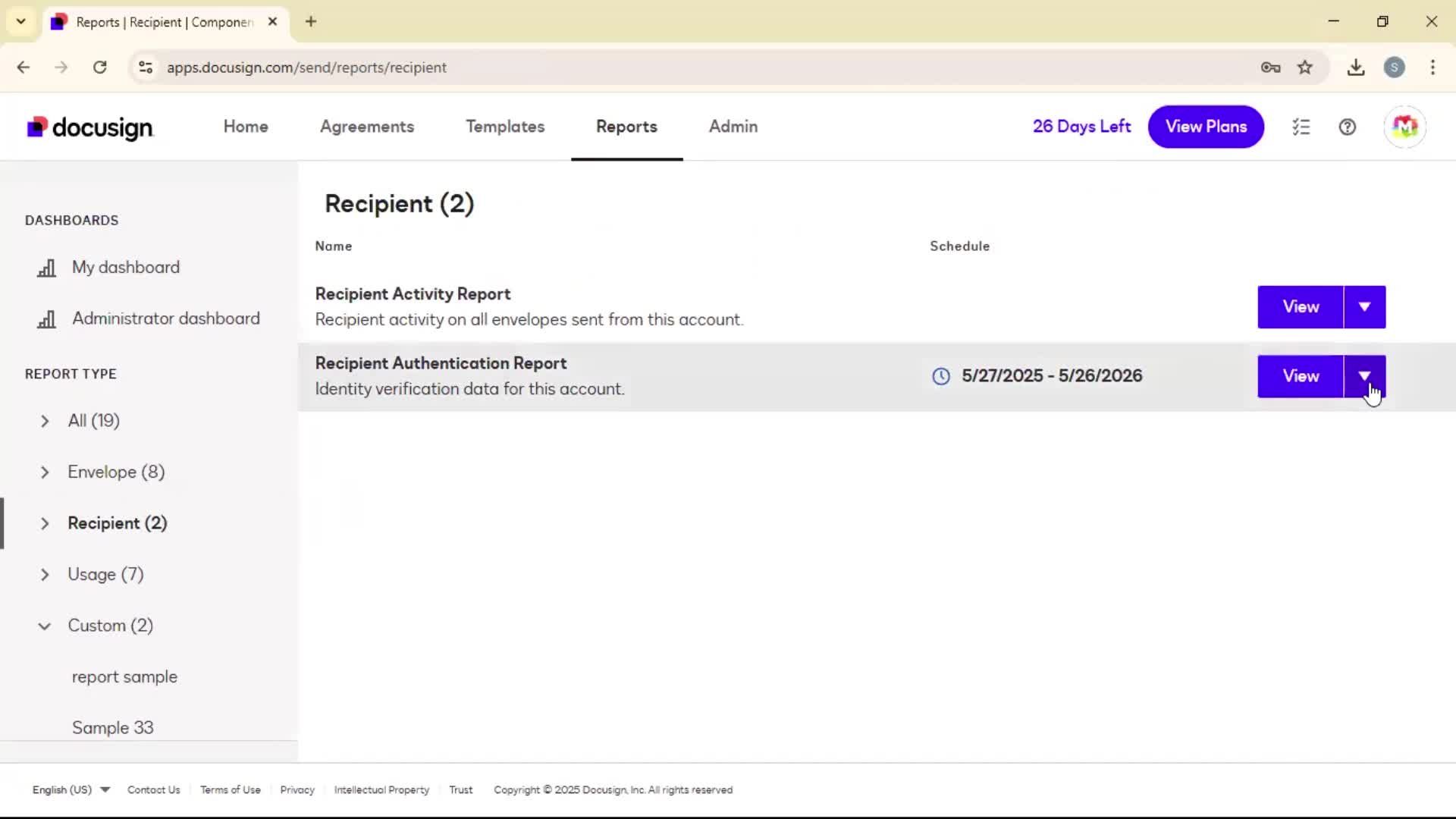Click Administrator dashboard chart icon
The width and height of the screenshot is (1456, 819).
point(47,319)
